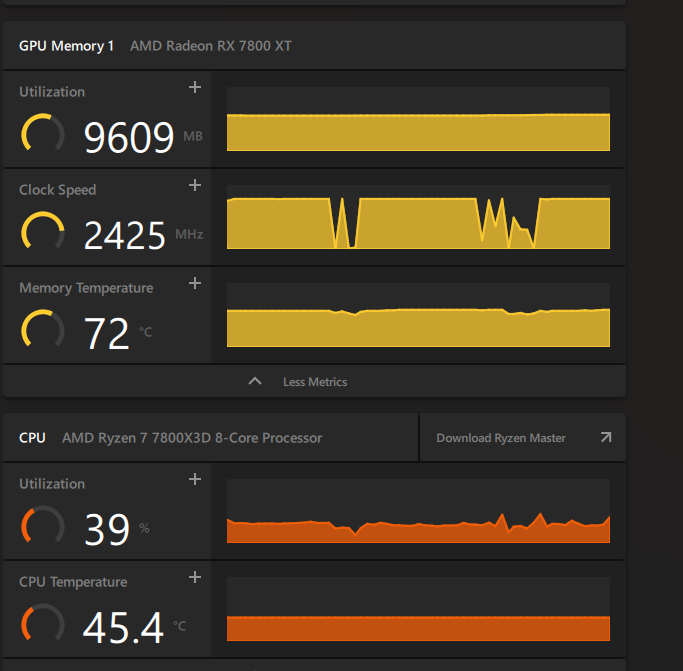Click the orange CPU Temperature graph
Screen dimensions: 683x671
click(x=418, y=609)
